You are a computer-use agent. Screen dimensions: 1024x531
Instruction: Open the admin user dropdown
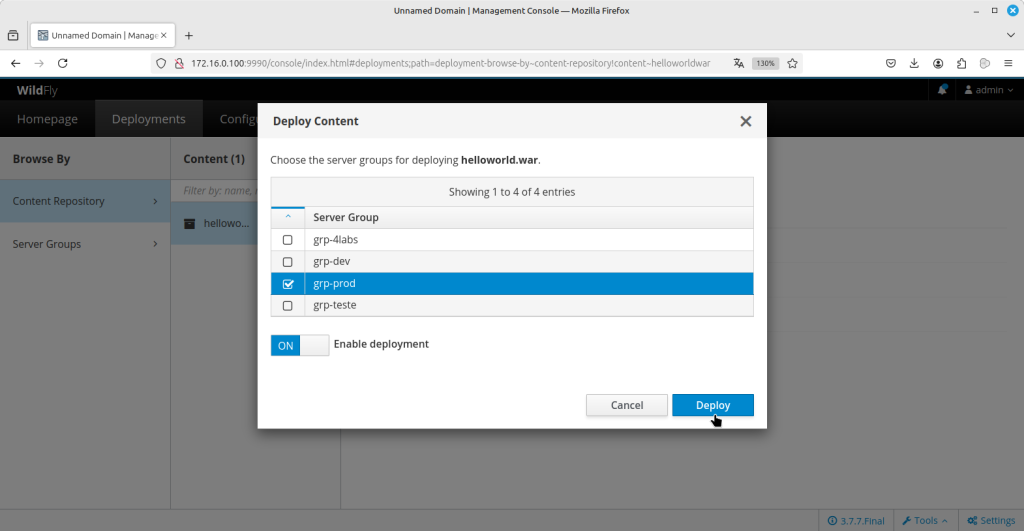988,90
